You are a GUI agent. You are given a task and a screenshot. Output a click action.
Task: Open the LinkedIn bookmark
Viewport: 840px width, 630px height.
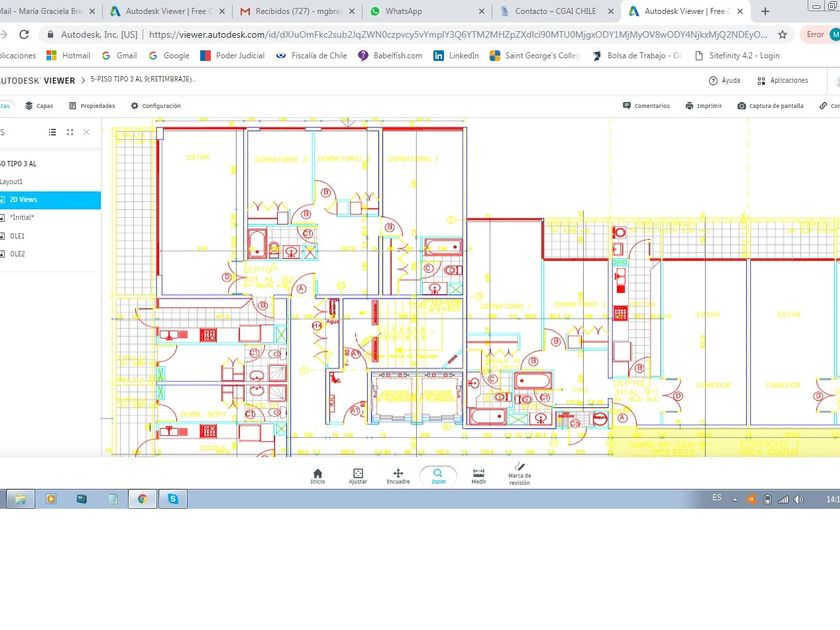[x=456, y=55]
